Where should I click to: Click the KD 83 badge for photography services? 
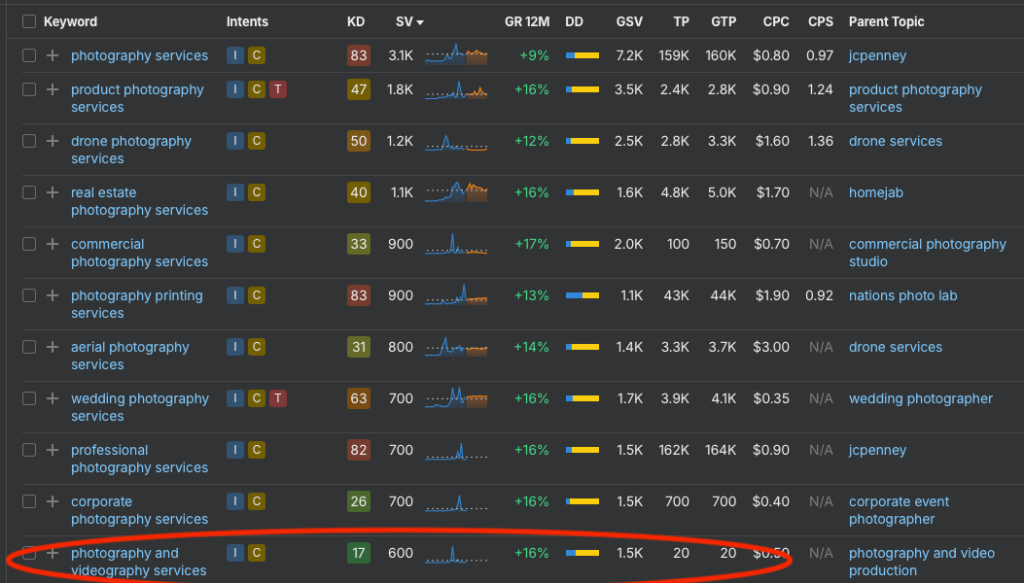pyautogui.click(x=358, y=56)
